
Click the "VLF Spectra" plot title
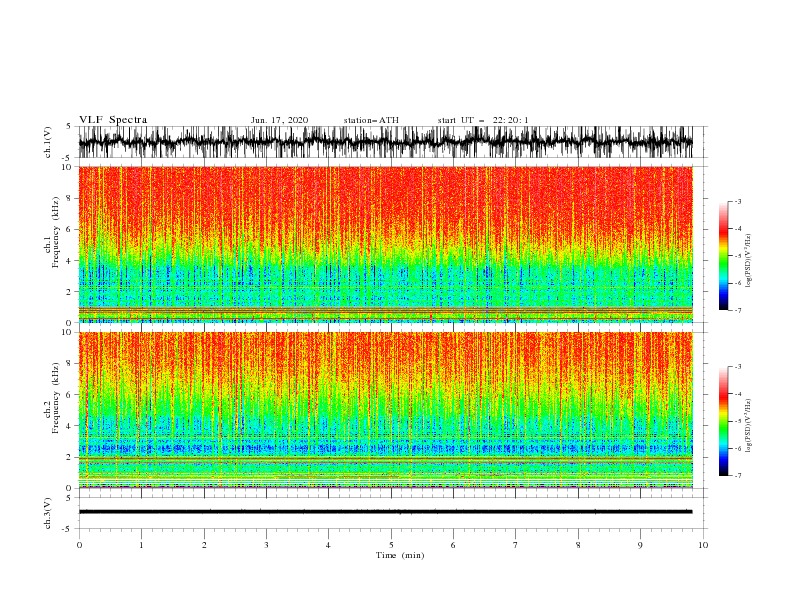(113, 120)
